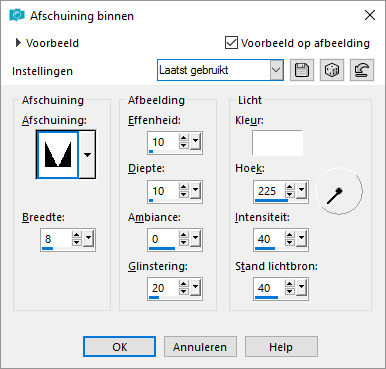Toggle the Voorbeeld op afbeelding checkbox
This screenshot has width=386, height=369.
point(231,43)
